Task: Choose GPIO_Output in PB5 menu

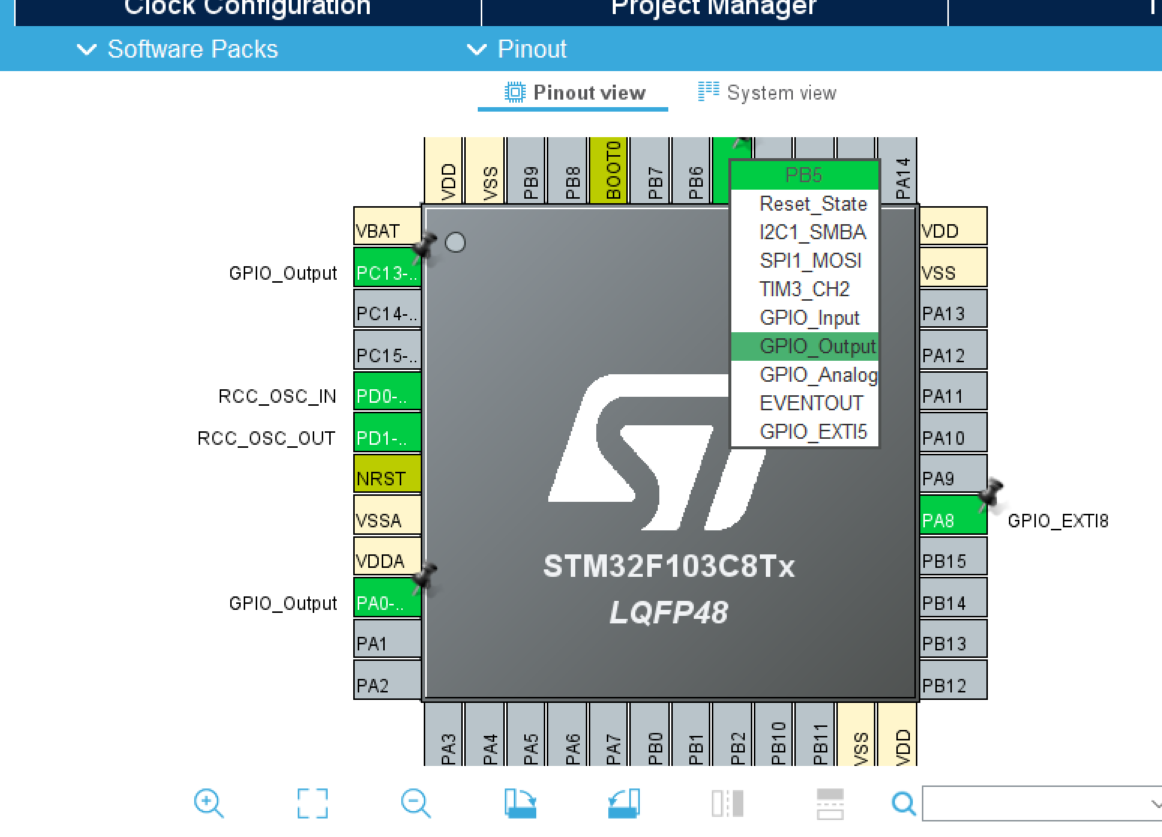Action: tap(805, 346)
